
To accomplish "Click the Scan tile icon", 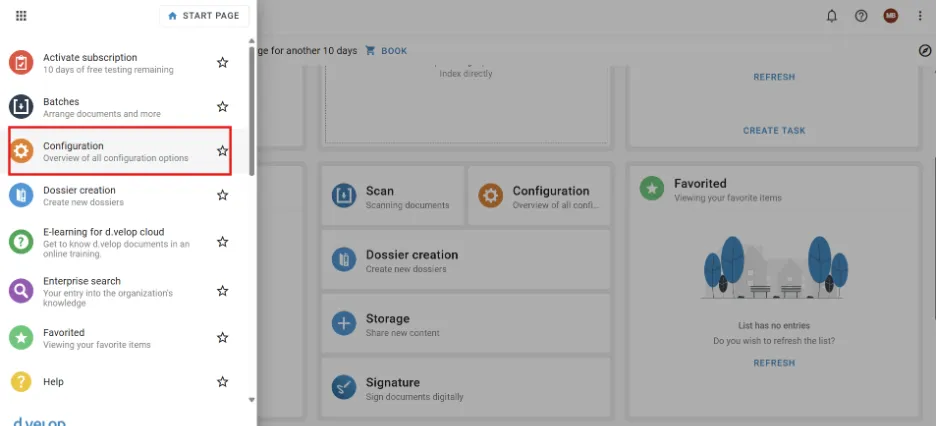I will click(x=344, y=196).
